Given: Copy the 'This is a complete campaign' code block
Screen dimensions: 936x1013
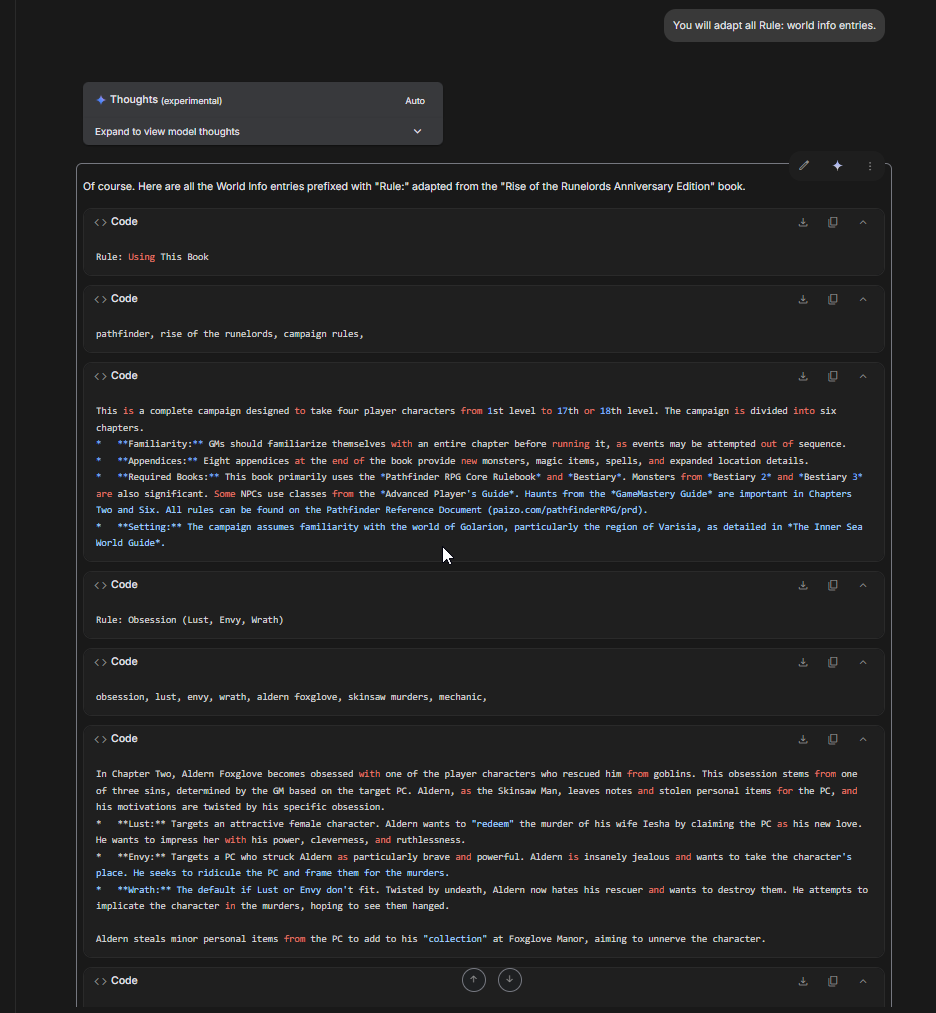Looking at the screenshot, I should point(833,376).
